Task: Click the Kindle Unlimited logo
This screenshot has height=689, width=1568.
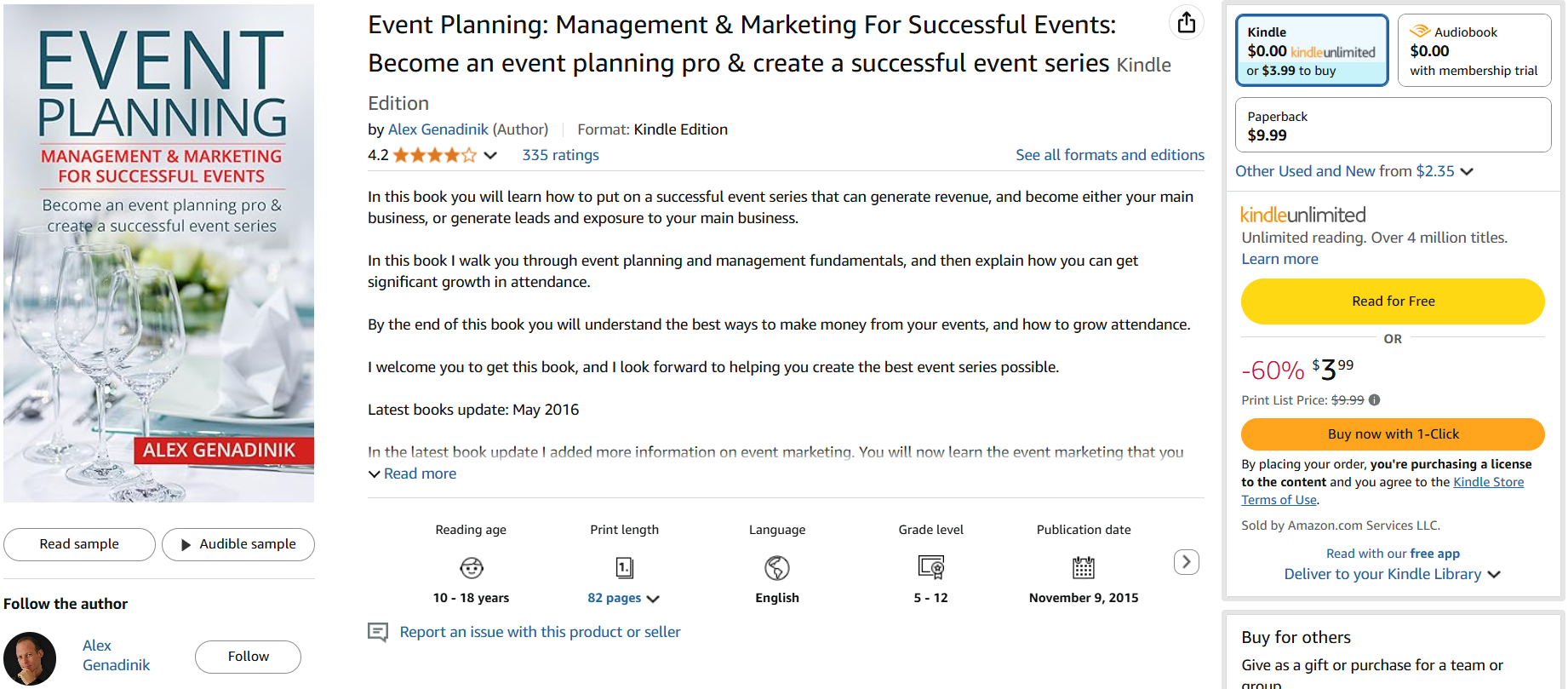Action: [x=1303, y=215]
